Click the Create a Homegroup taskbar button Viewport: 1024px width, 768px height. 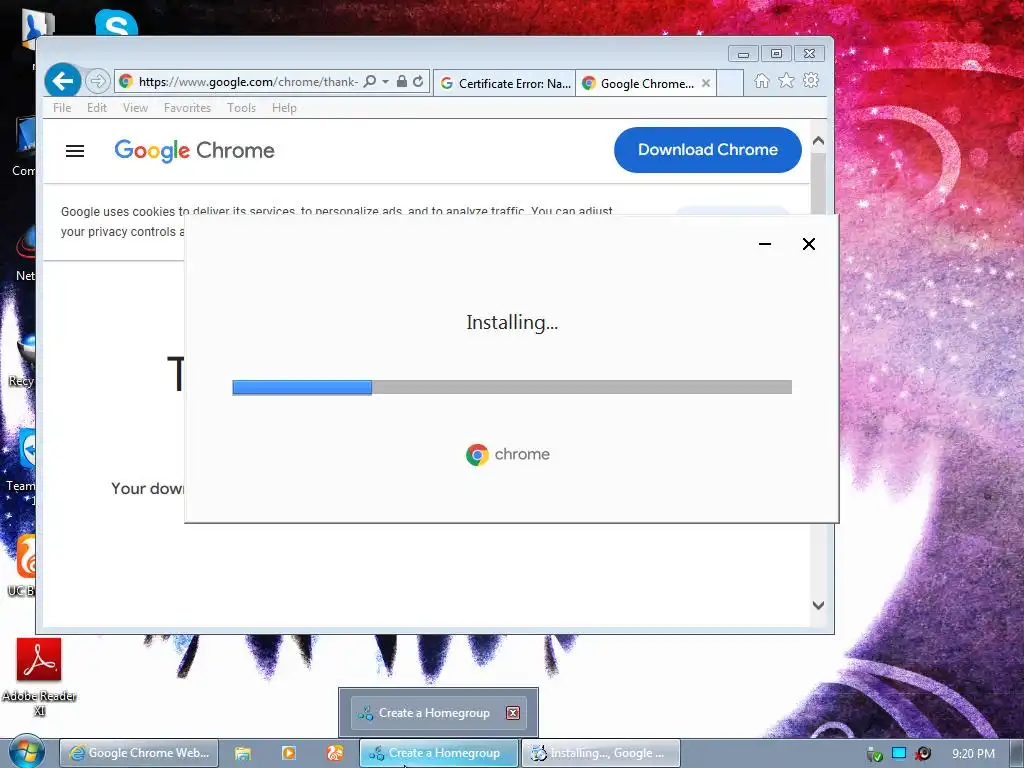[x=439, y=753]
